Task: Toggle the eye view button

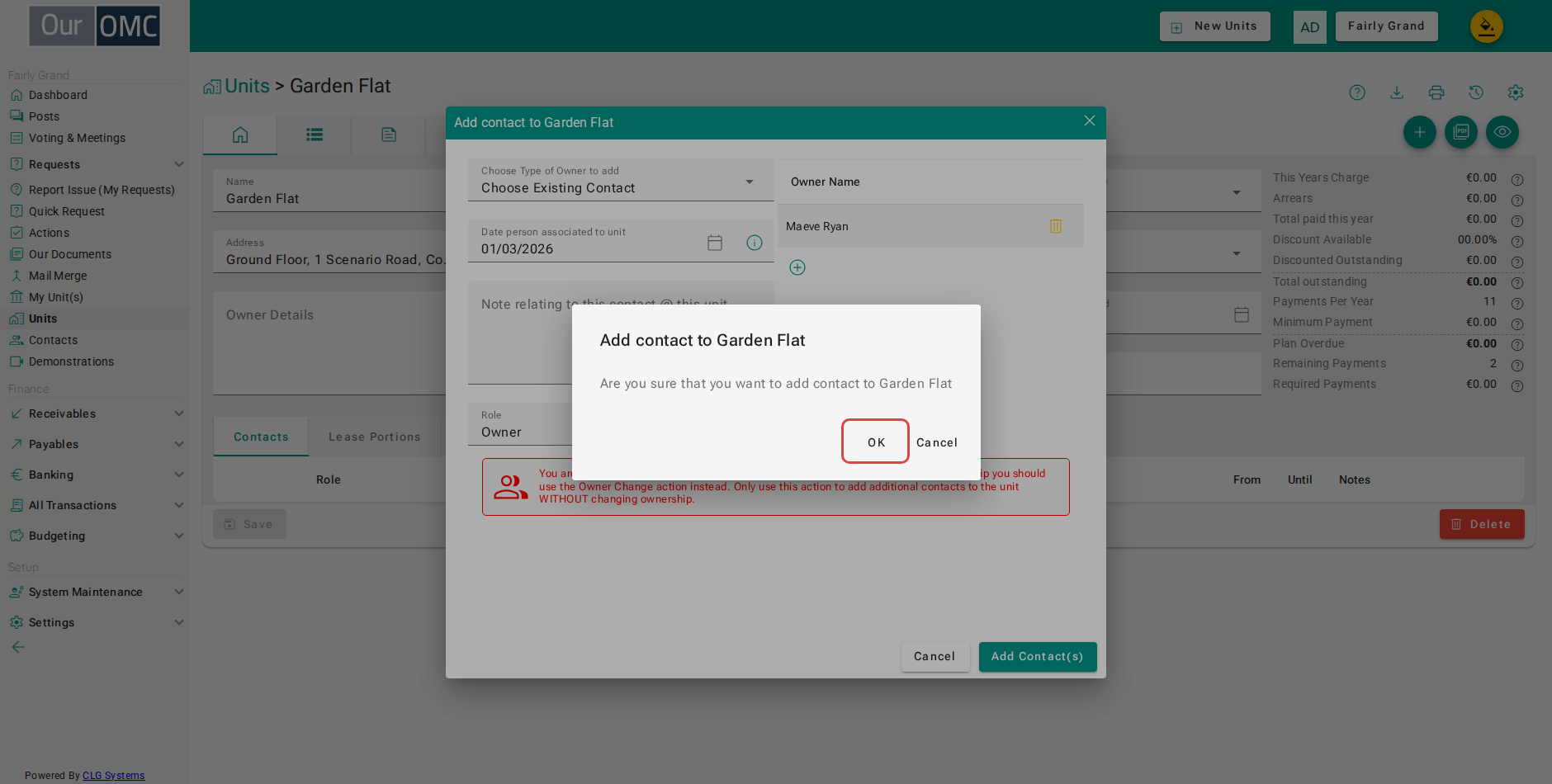Action: (1502, 132)
